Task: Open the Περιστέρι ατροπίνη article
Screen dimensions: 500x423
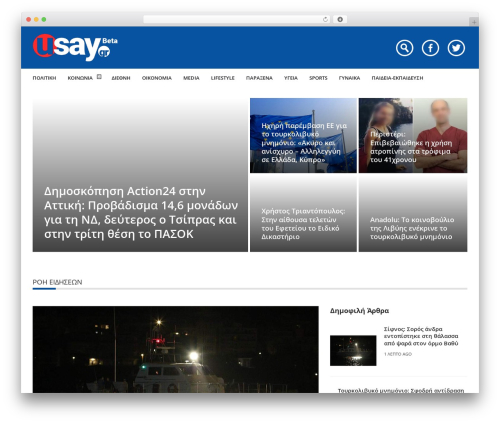Action: [x=413, y=135]
